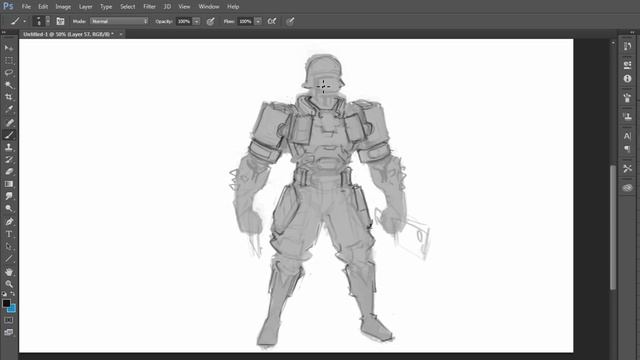Toggle Quick Mask mode
Viewport: 640px width, 360px height.
(x=9, y=320)
